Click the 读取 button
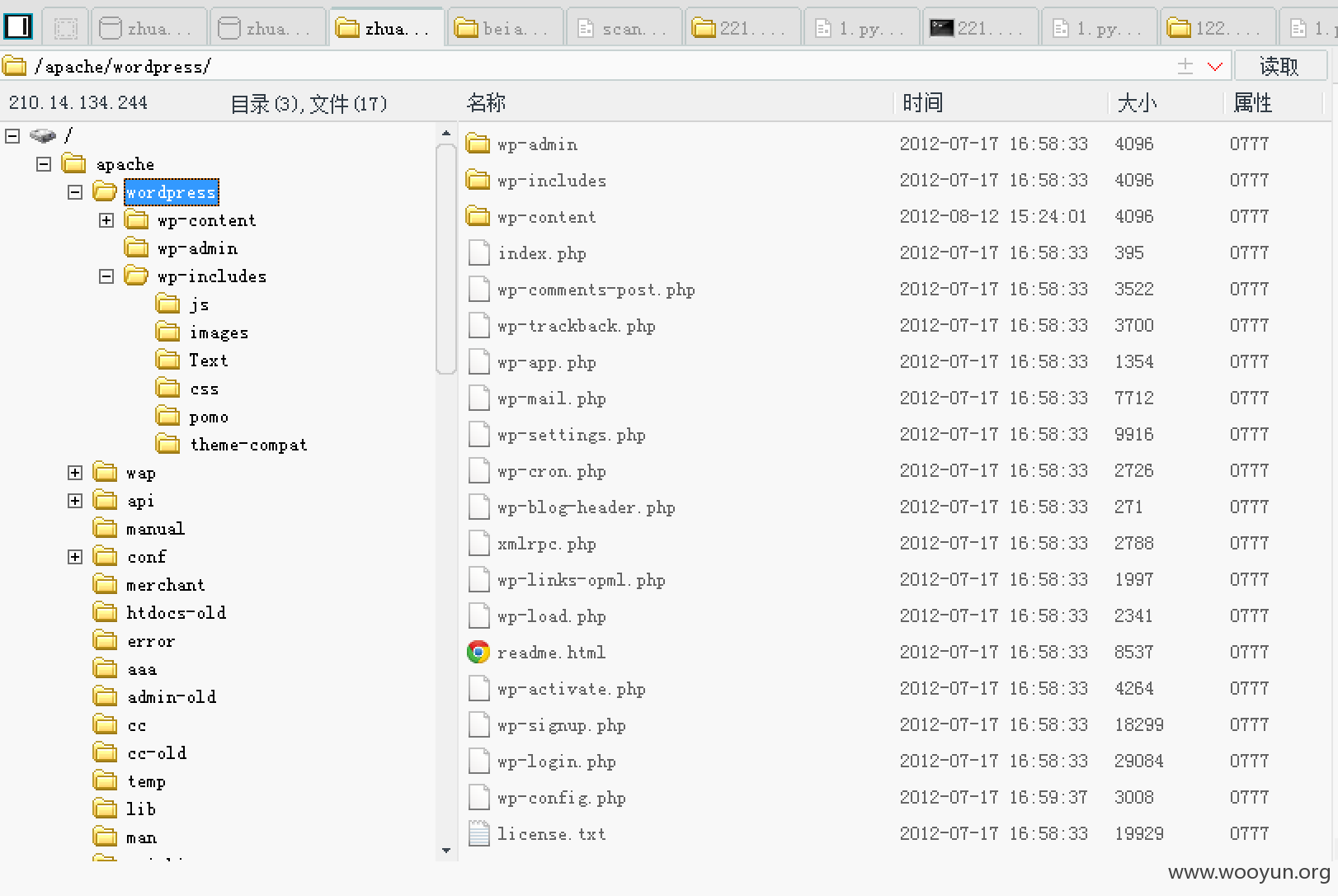Image resolution: width=1338 pixels, height=896 pixels. click(x=1279, y=66)
